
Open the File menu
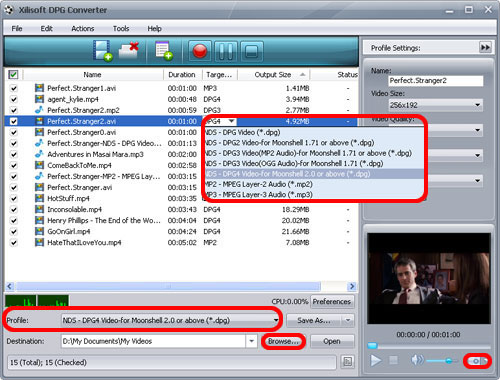17,29
